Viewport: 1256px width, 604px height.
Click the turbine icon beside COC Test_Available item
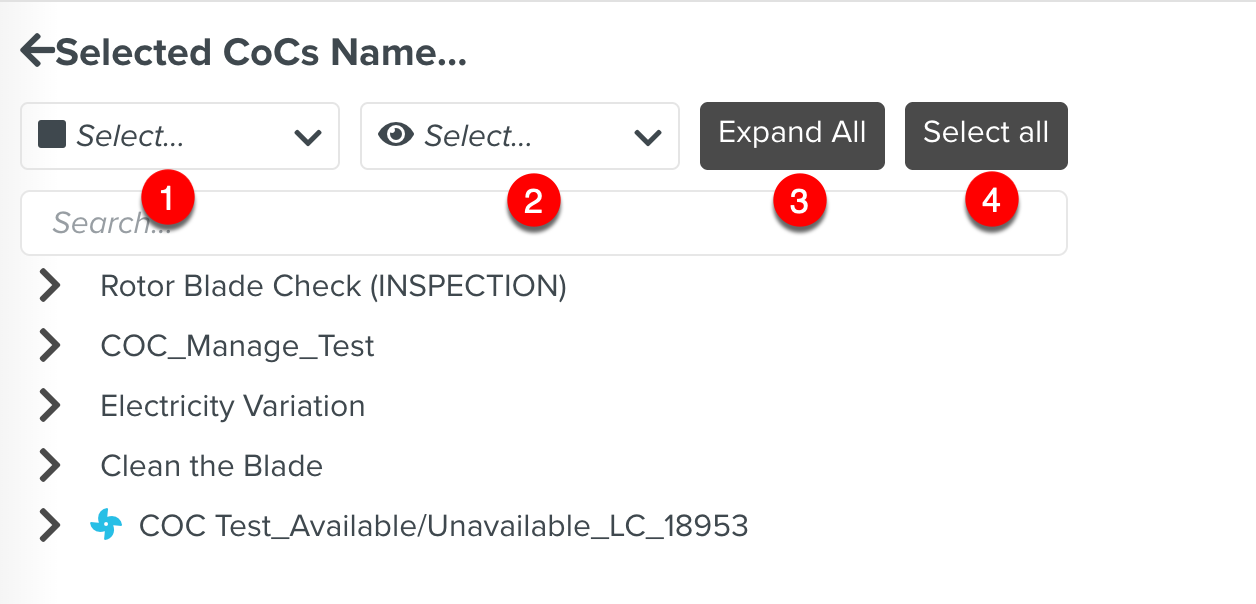[x=107, y=524]
